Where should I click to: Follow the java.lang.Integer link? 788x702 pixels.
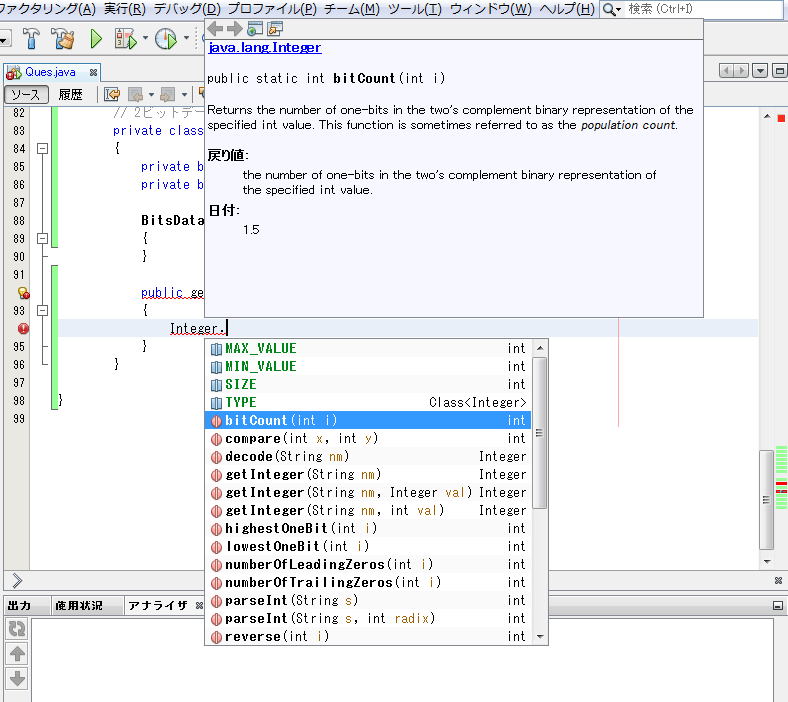click(264, 48)
